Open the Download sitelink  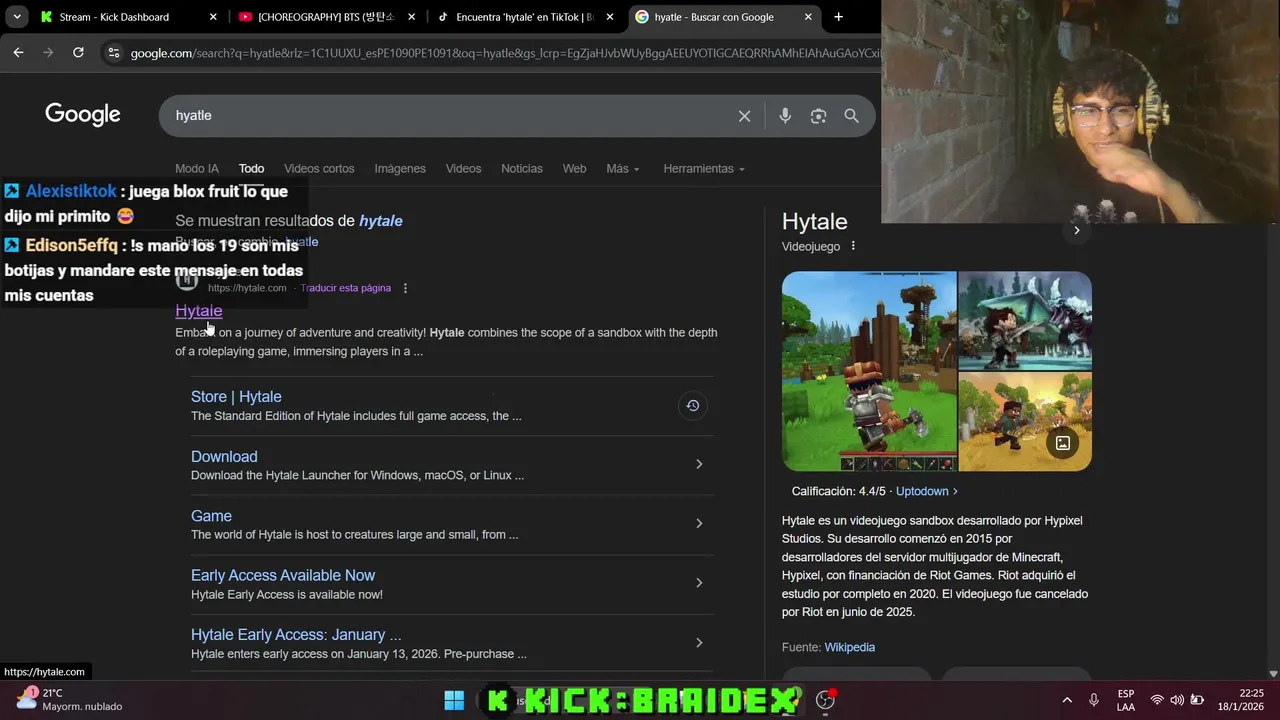[x=224, y=457]
